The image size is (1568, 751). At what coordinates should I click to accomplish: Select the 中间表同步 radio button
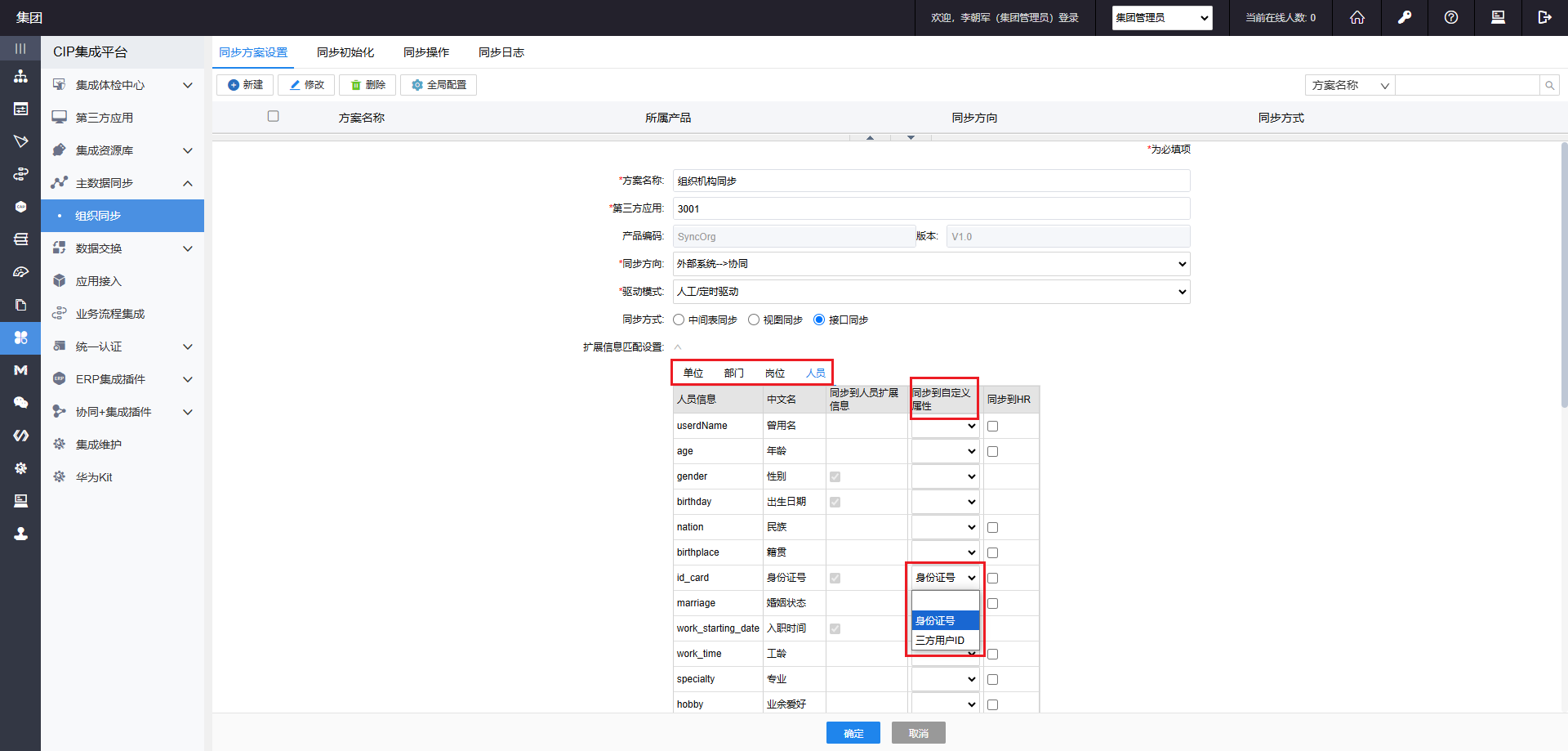point(679,320)
